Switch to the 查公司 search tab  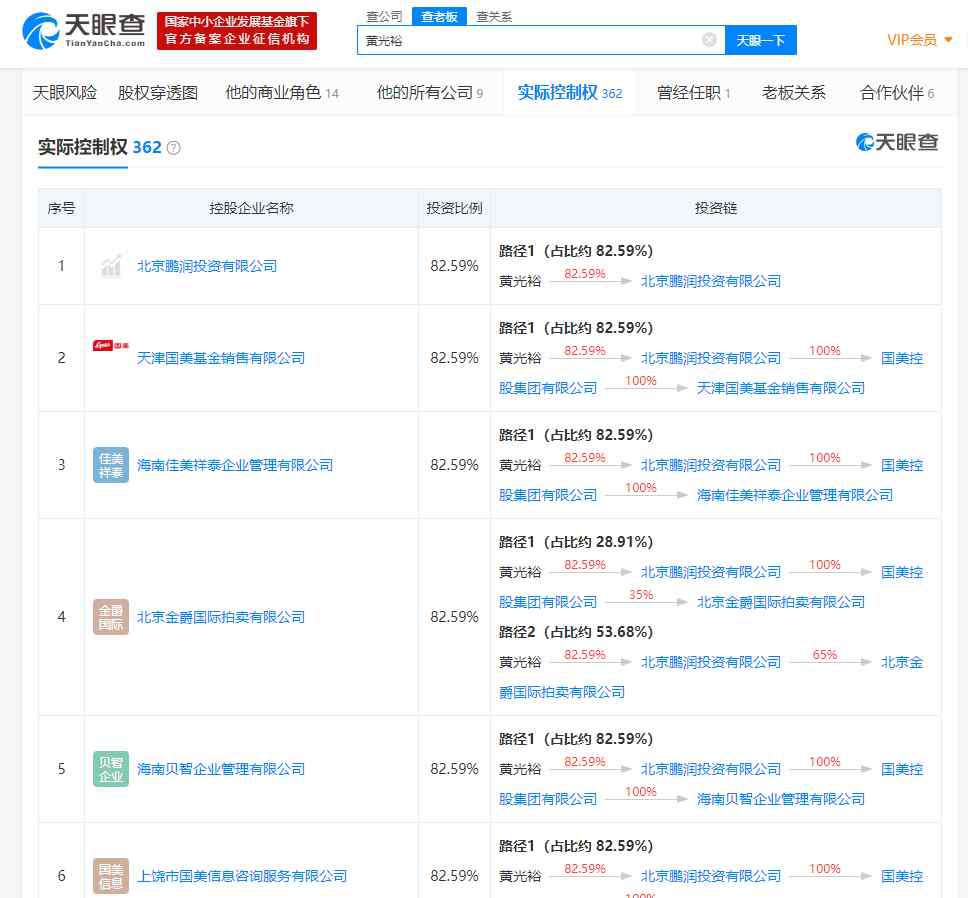click(x=384, y=17)
